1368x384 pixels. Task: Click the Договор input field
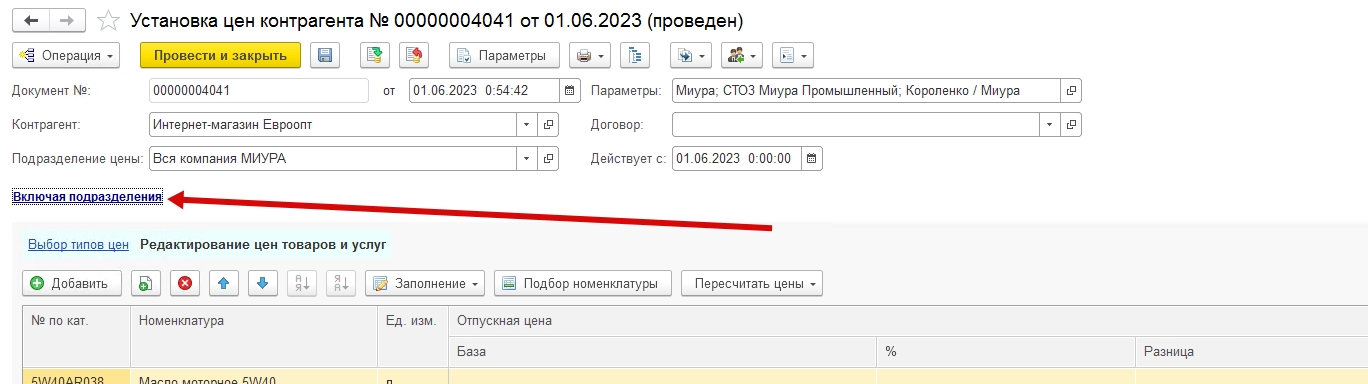pos(856,125)
